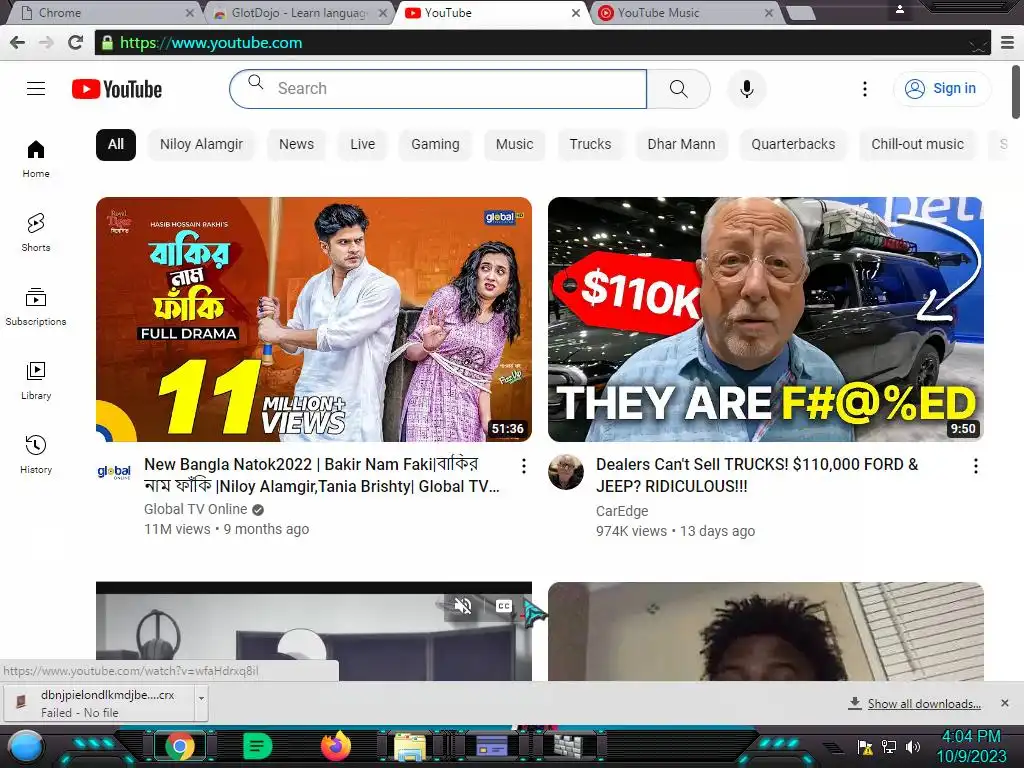Open YouTube settings three-dot menu
This screenshot has width=1024, height=768.
click(x=865, y=89)
